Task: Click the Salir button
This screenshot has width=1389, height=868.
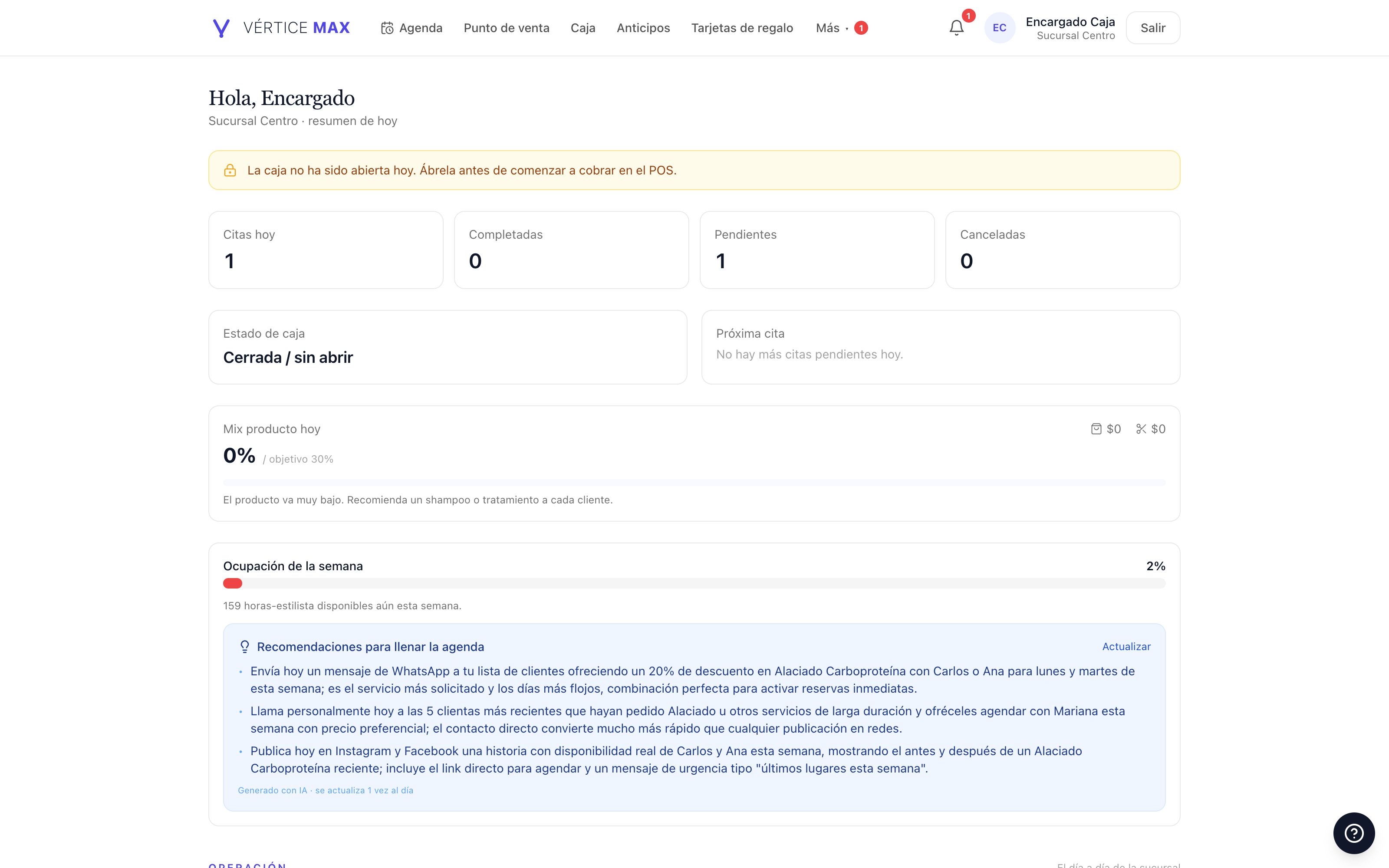Action: [1153, 28]
